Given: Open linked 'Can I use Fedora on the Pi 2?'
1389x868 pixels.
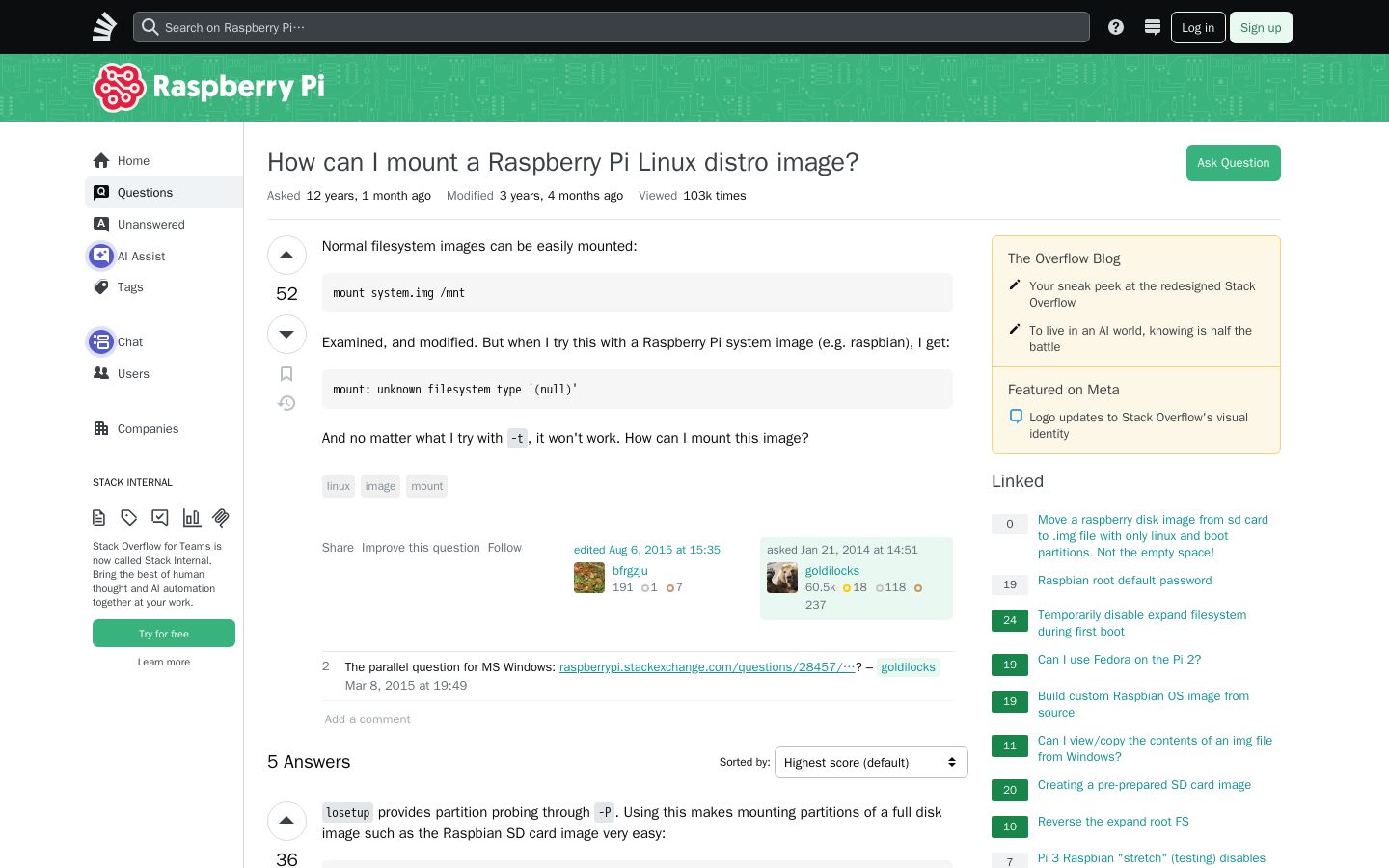Looking at the screenshot, I should tap(1119, 660).
